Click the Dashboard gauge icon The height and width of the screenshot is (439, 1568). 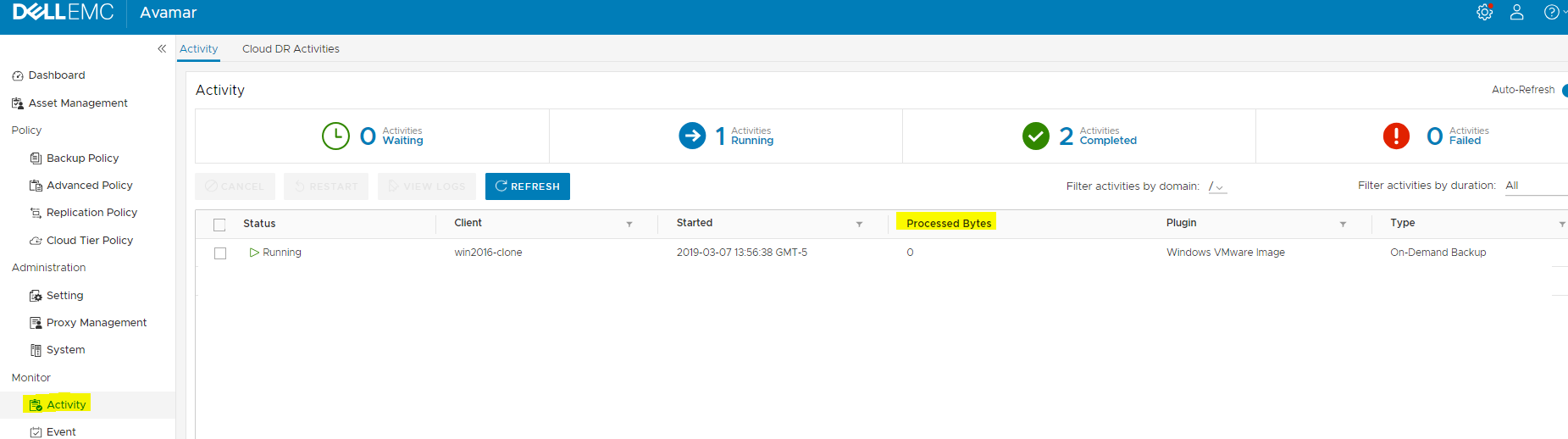(x=18, y=76)
